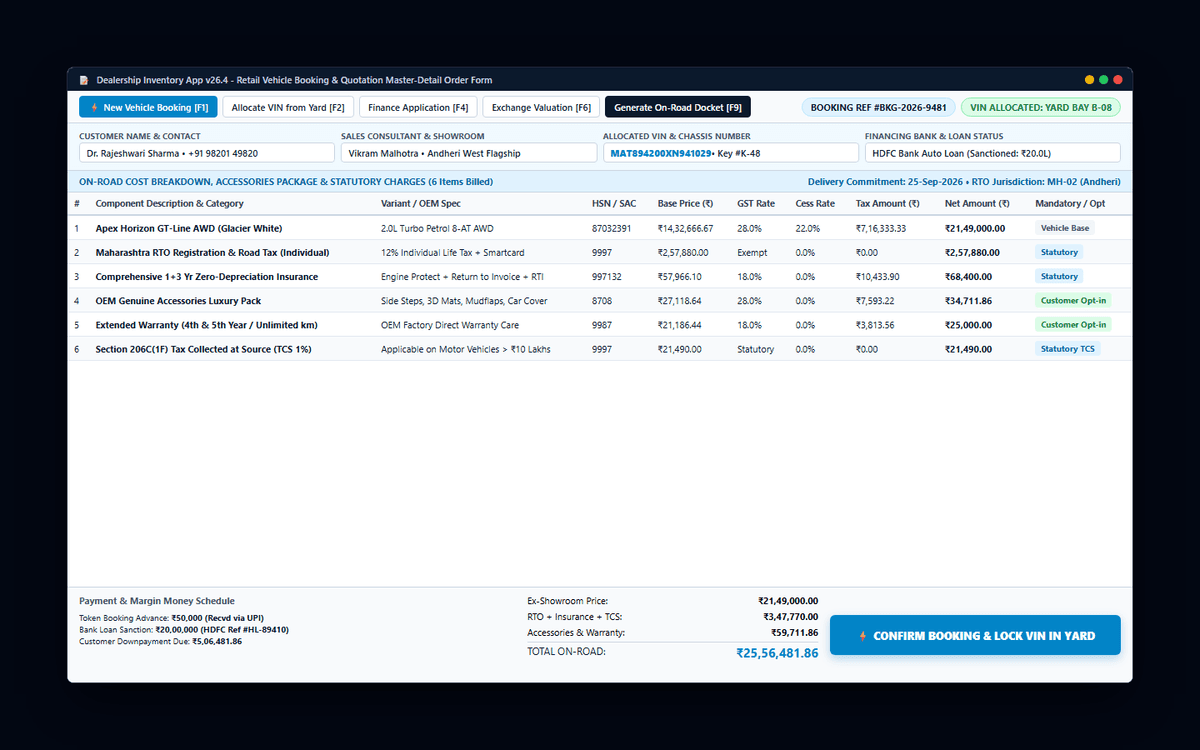Select row OEM Genuine Accessories Luxury Pack
The image size is (1200, 750).
point(600,300)
